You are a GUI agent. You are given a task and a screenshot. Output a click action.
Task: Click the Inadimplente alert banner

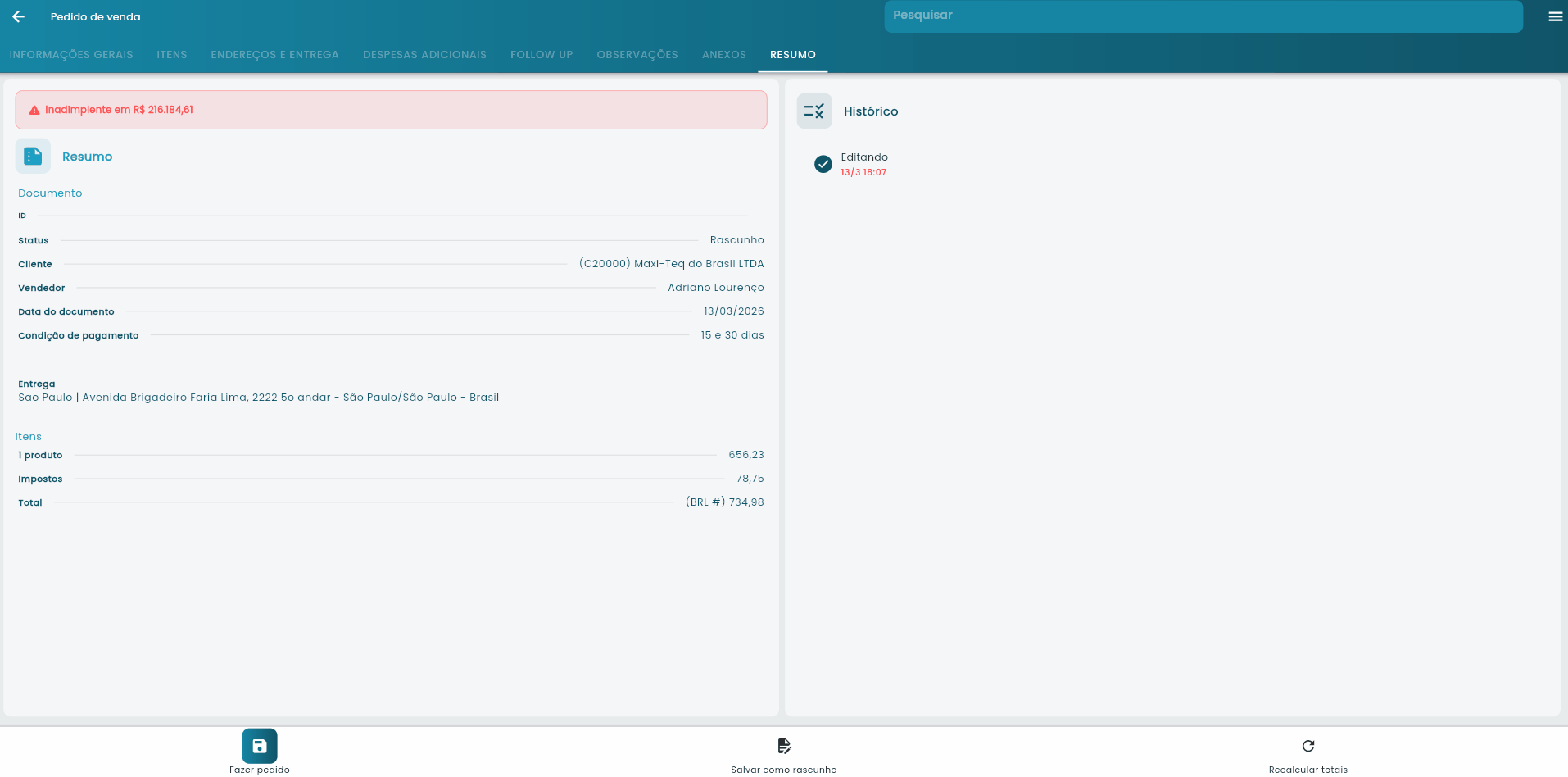click(391, 110)
